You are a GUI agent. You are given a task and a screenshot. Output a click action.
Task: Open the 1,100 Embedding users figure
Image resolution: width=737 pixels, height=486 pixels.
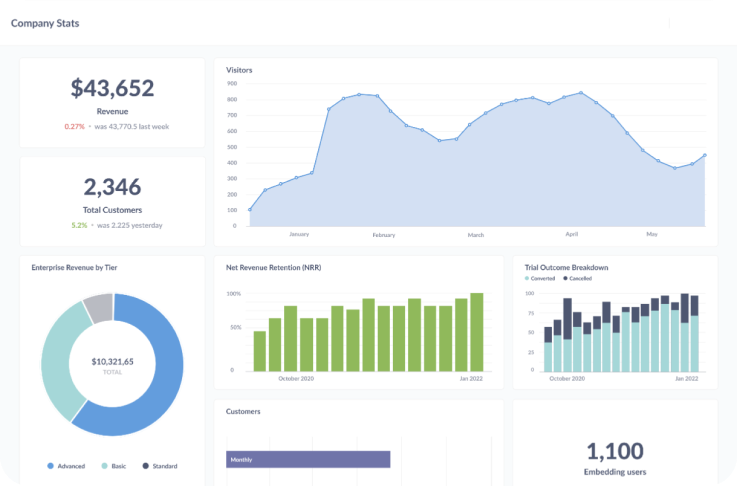614,451
